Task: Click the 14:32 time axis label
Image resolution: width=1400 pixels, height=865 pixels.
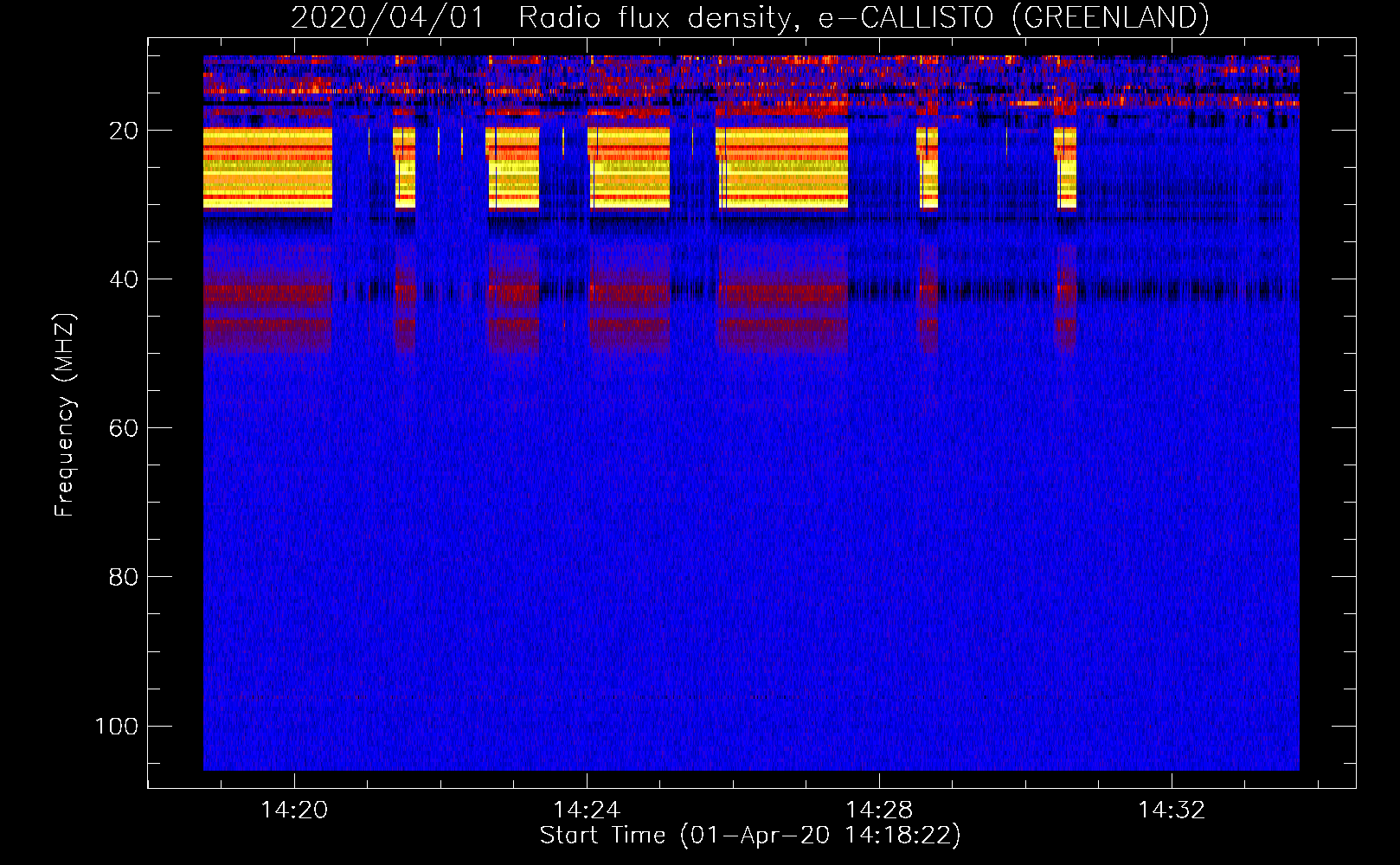Action: click(1172, 810)
